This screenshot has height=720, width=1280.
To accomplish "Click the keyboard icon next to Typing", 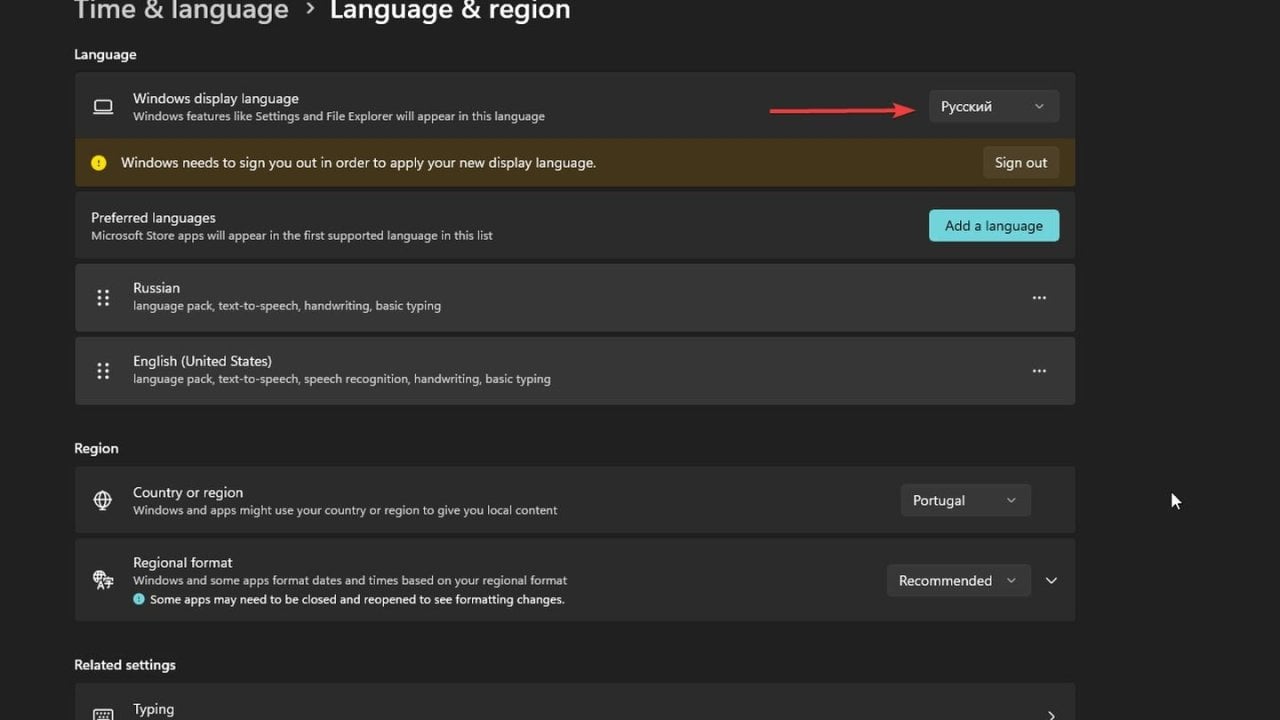I will 103,714.
